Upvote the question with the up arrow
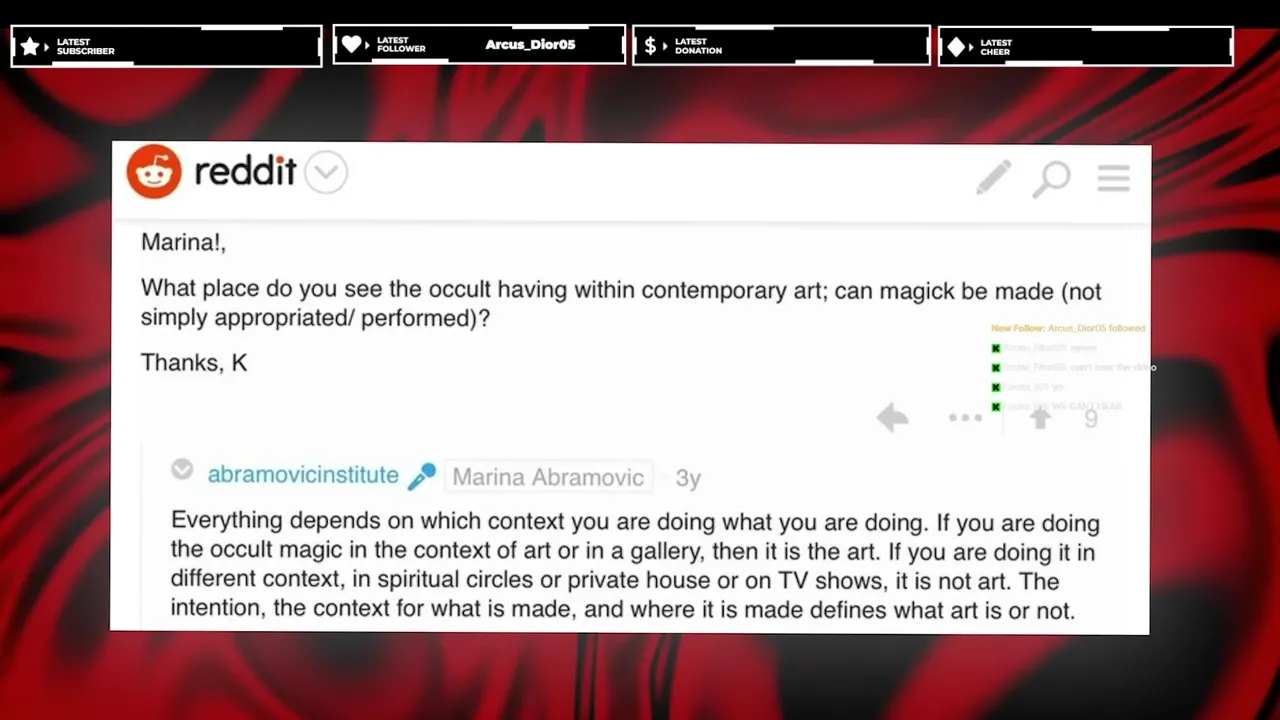This screenshot has height=720, width=1280. (x=1040, y=418)
